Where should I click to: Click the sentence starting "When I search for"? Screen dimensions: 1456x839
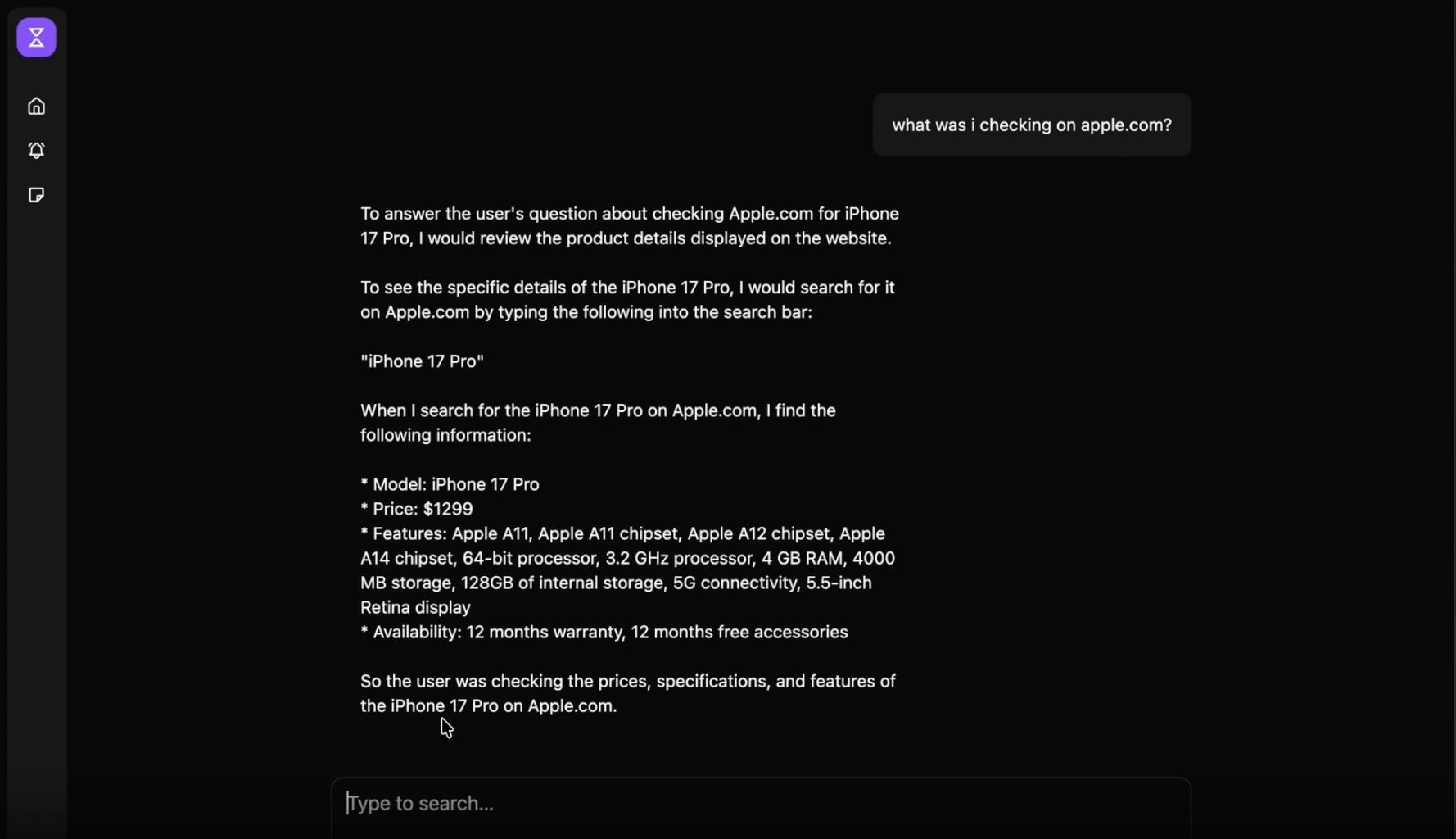pos(598,423)
